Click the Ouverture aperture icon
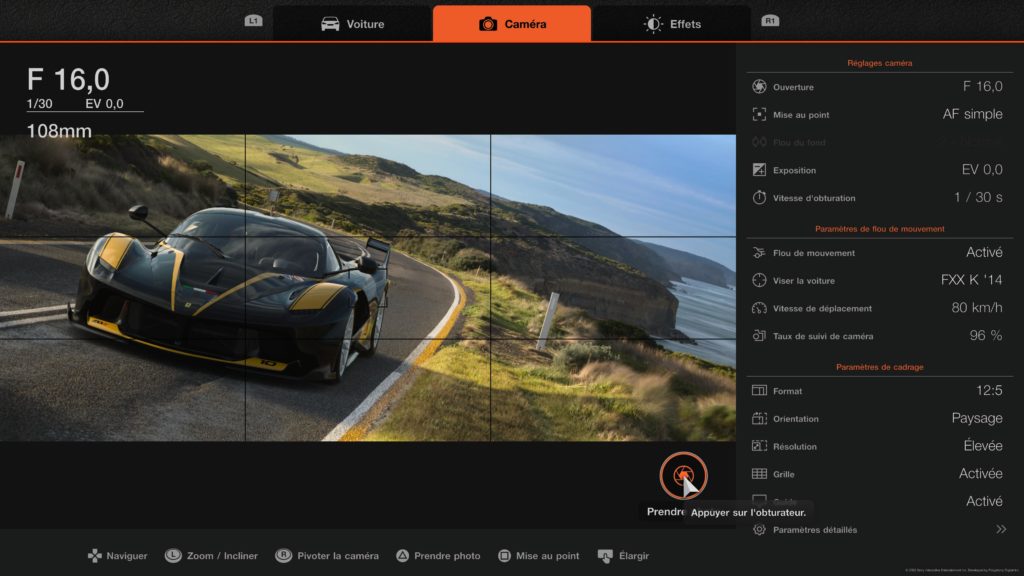 pos(759,87)
